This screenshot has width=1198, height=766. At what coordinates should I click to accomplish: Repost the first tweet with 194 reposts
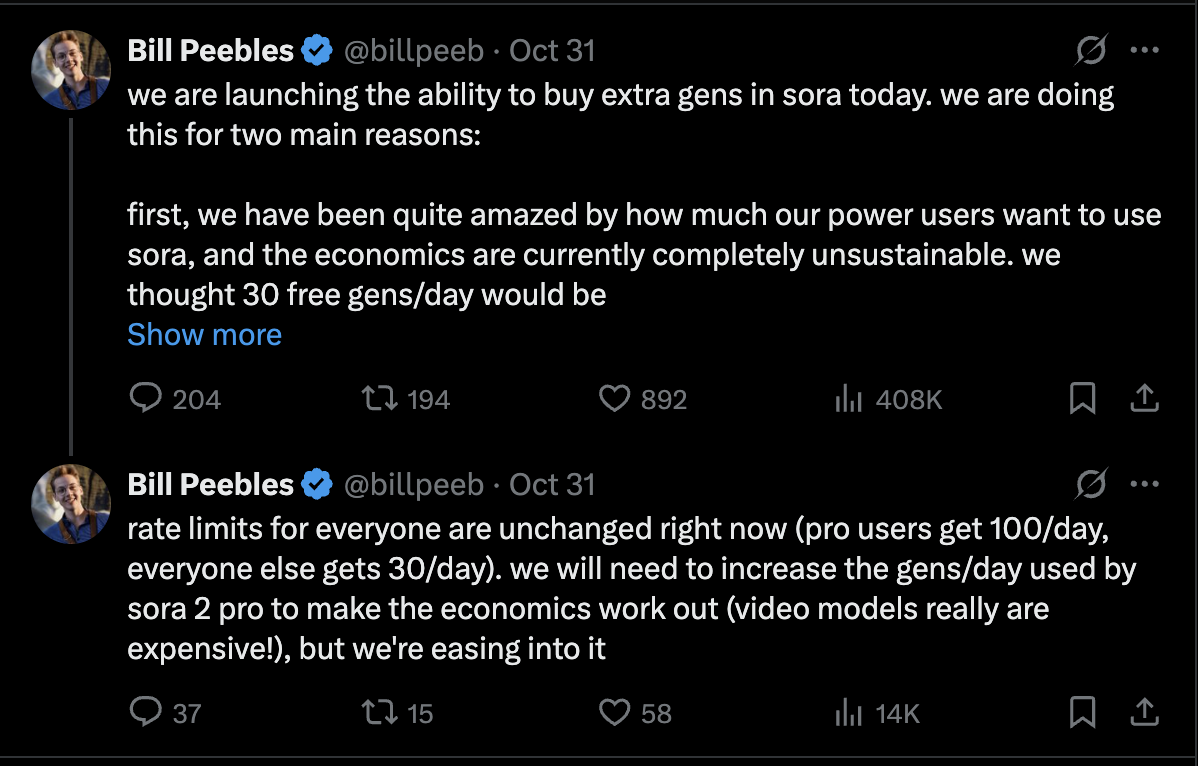point(380,400)
